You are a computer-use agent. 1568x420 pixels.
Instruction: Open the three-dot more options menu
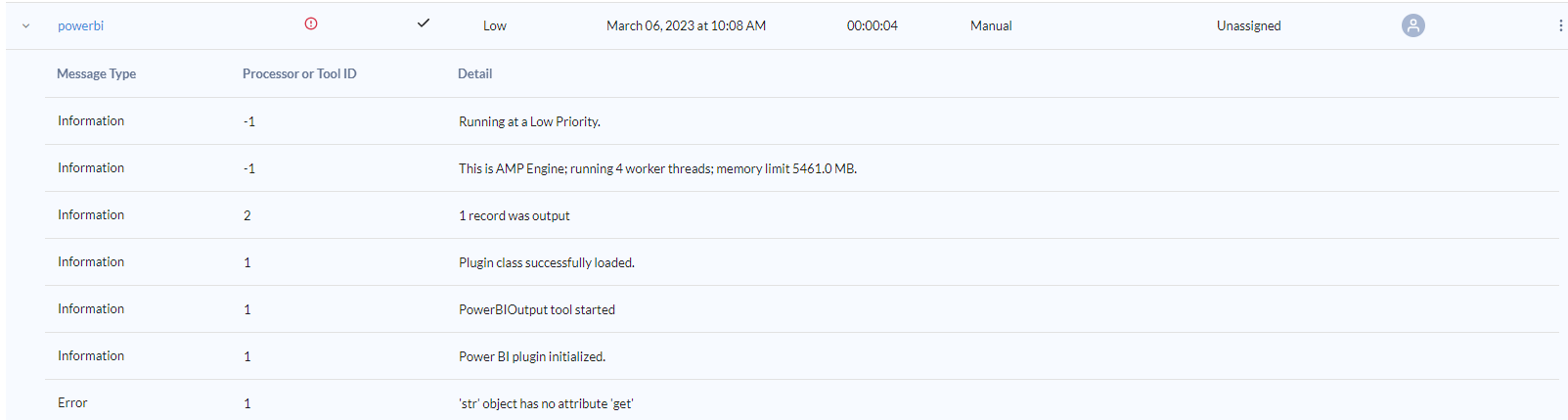click(x=1560, y=25)
